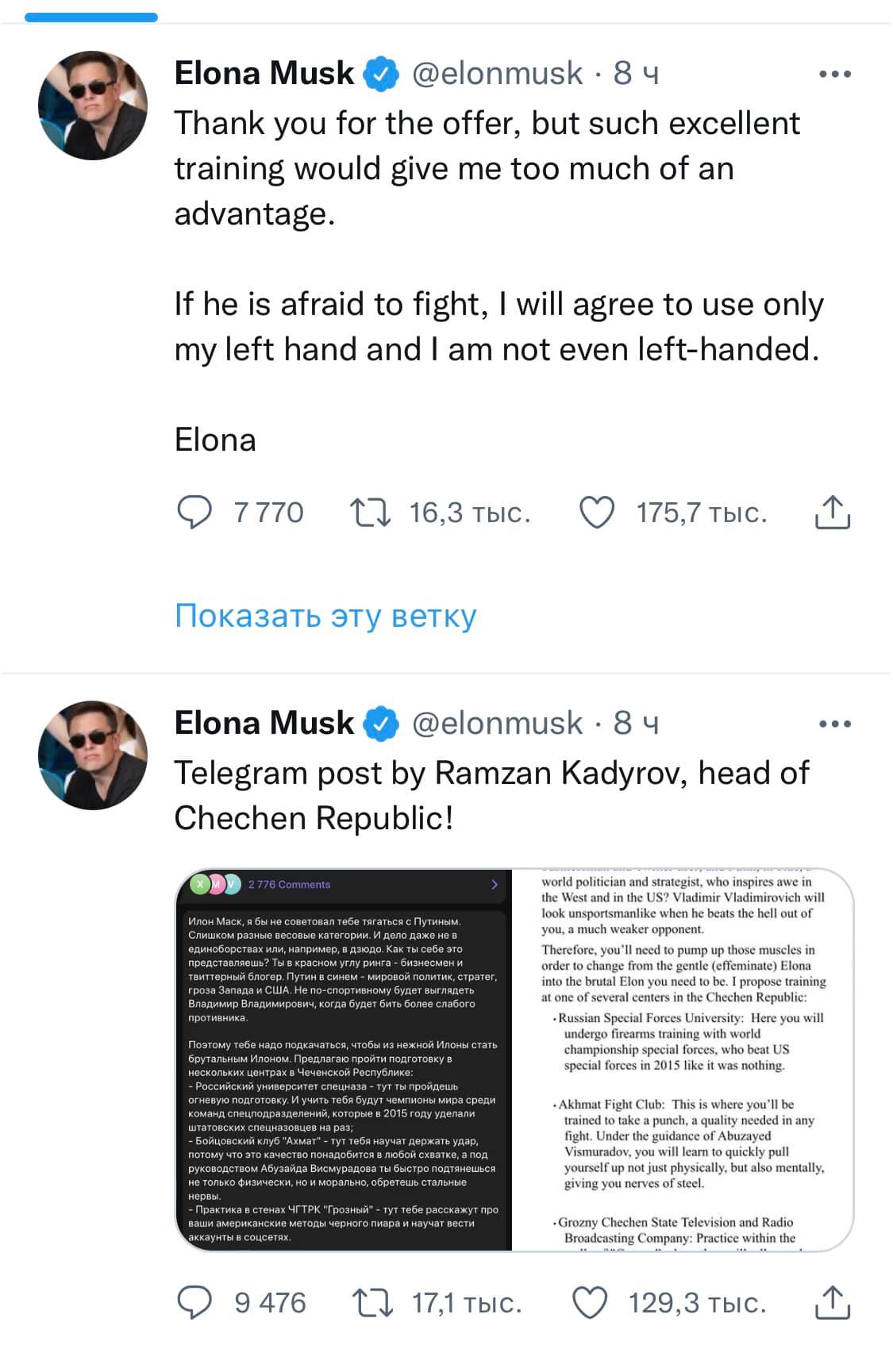This screenshot has width=893, height=1372.
Task: Like the Kadyrov tweet via the heart icon
Action: [590, 1302]
